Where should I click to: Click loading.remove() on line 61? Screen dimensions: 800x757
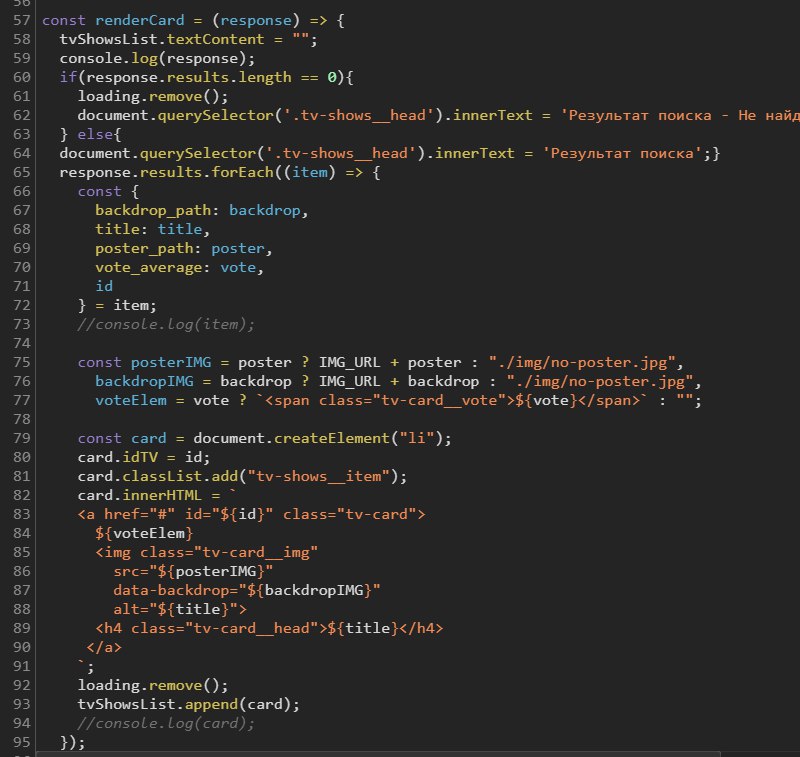click(x=153, y=96)
